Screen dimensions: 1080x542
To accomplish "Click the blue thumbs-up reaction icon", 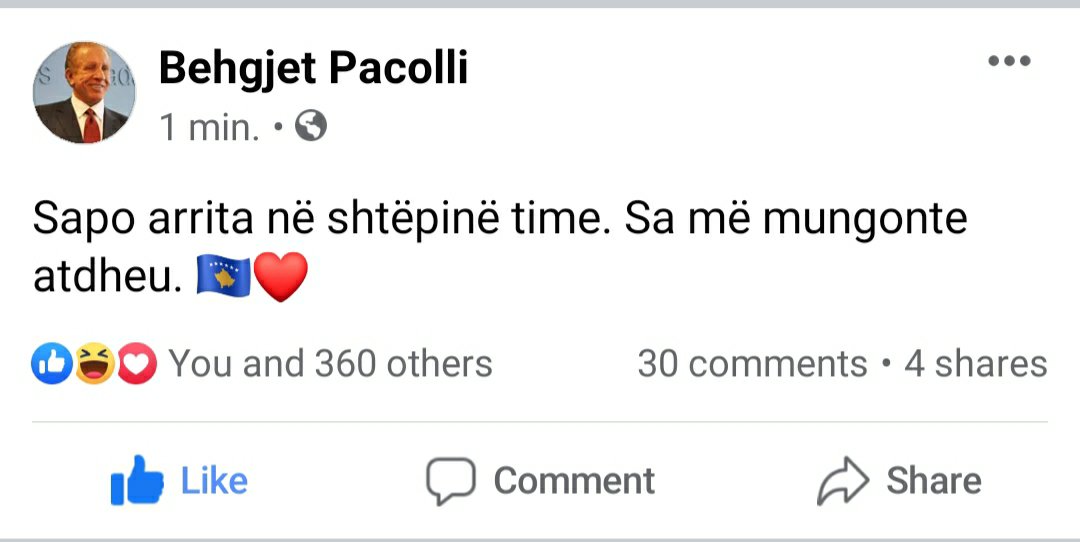I will 51,364.
